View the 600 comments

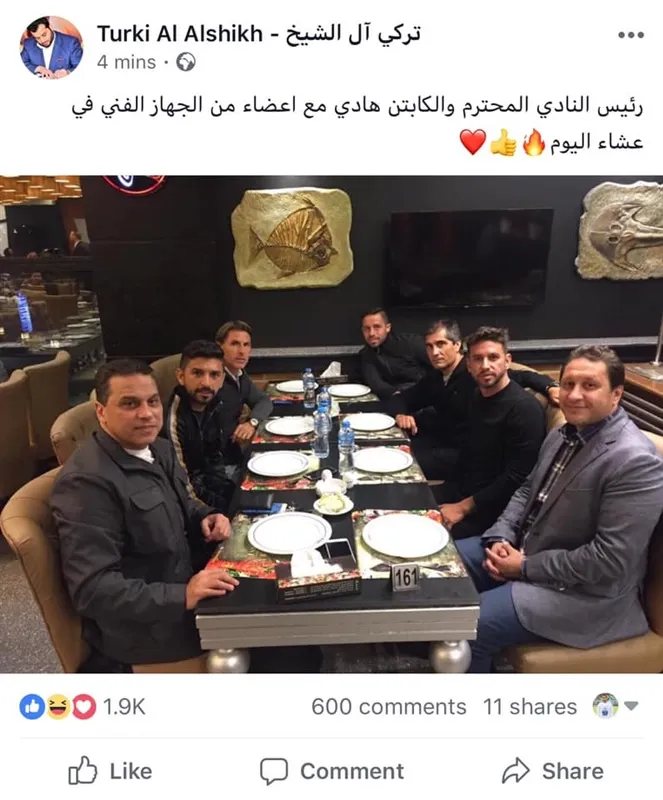(389, 707)
